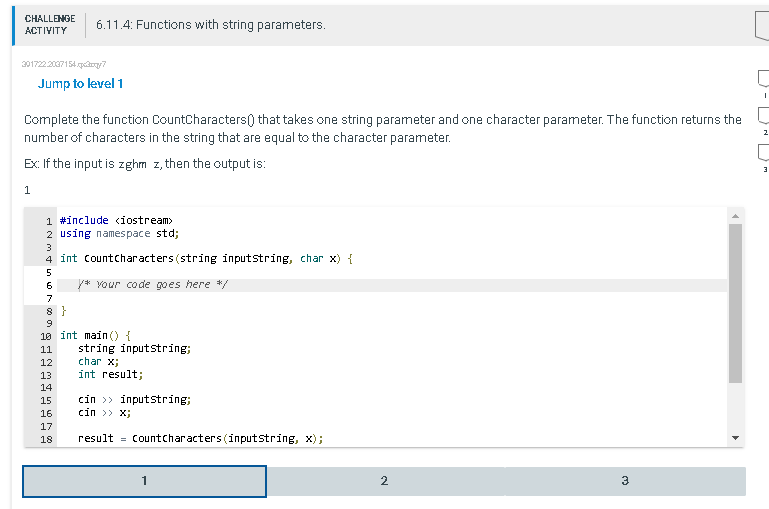Click the activity completion badge in header

pyautogui.click(x=762, y=25)
